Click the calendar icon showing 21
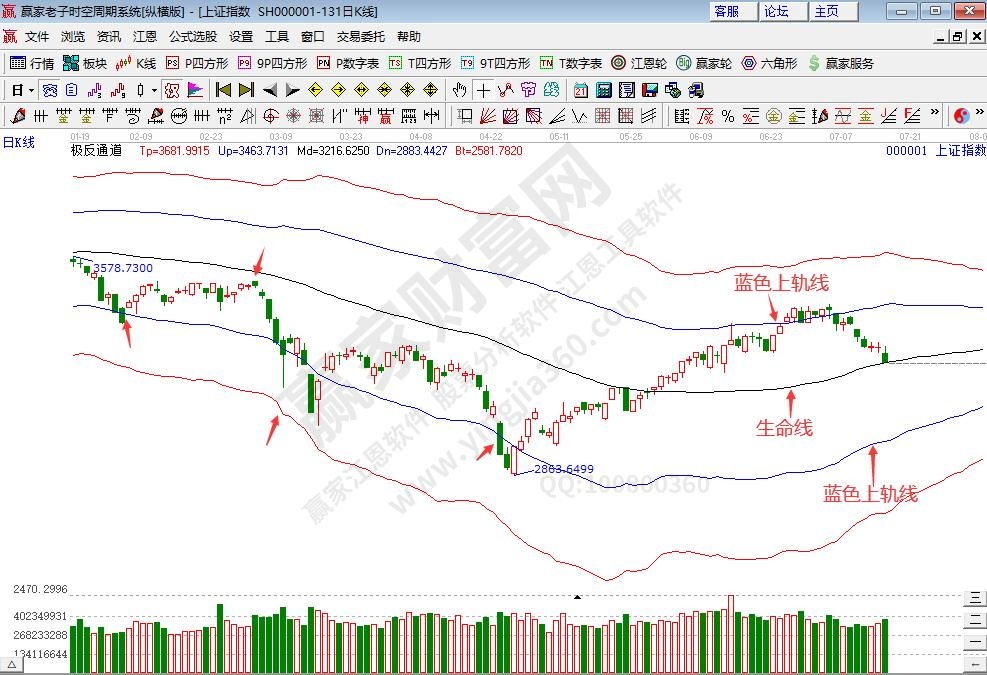The height and width of the screenshot is (675, 987). 581,89
